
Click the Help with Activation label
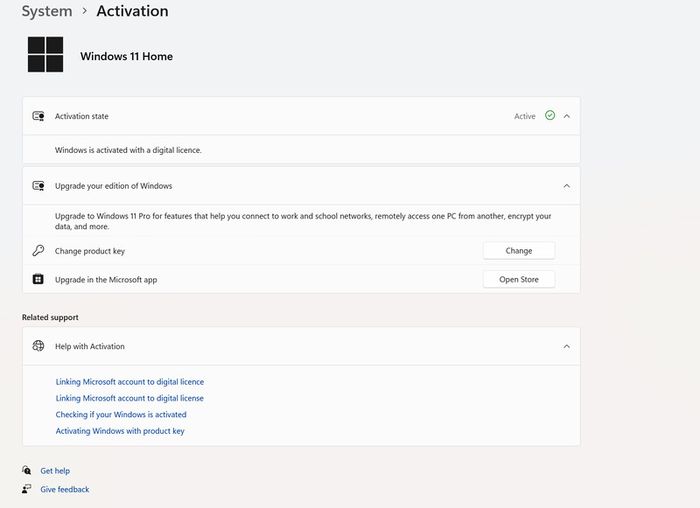pos(90,346)
